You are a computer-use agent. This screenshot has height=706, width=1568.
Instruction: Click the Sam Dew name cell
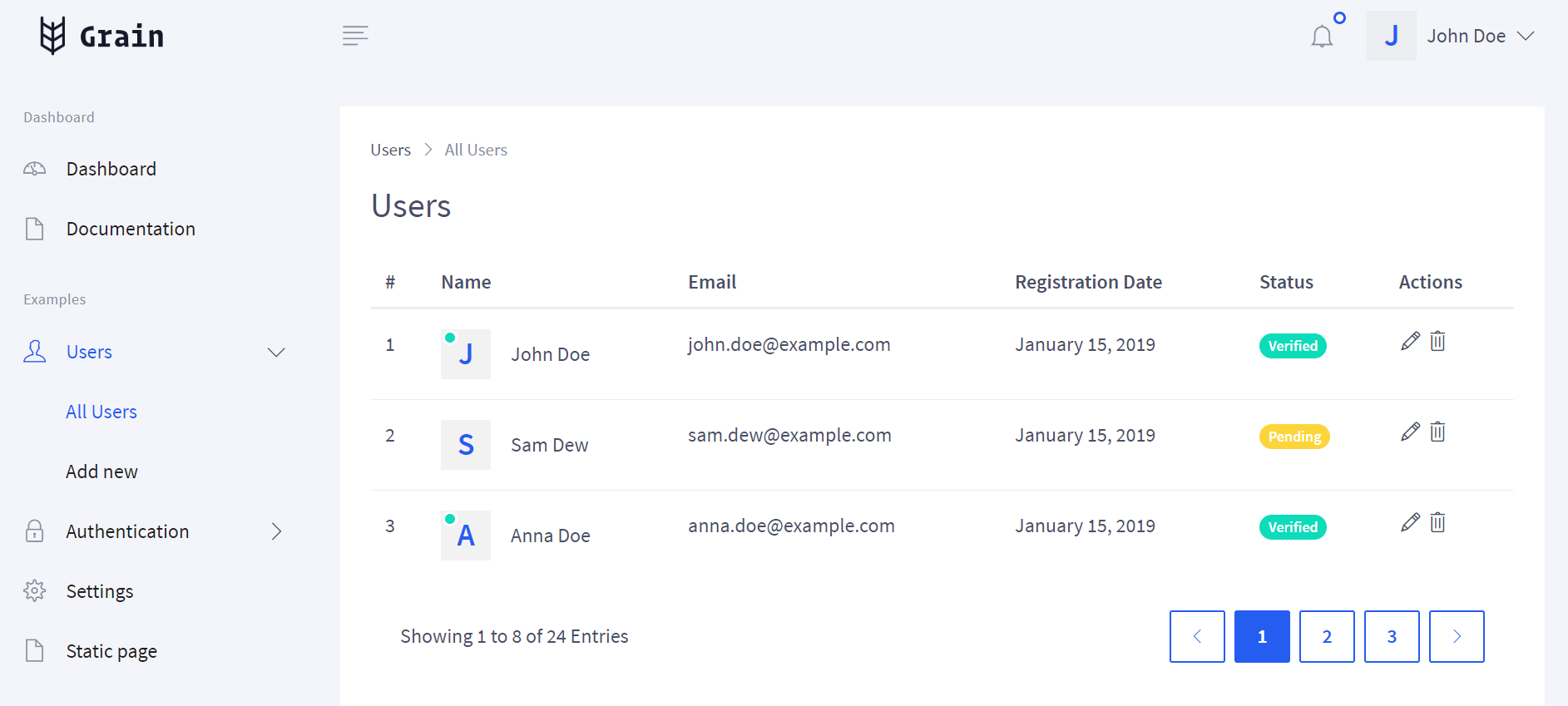click(549, 445)
